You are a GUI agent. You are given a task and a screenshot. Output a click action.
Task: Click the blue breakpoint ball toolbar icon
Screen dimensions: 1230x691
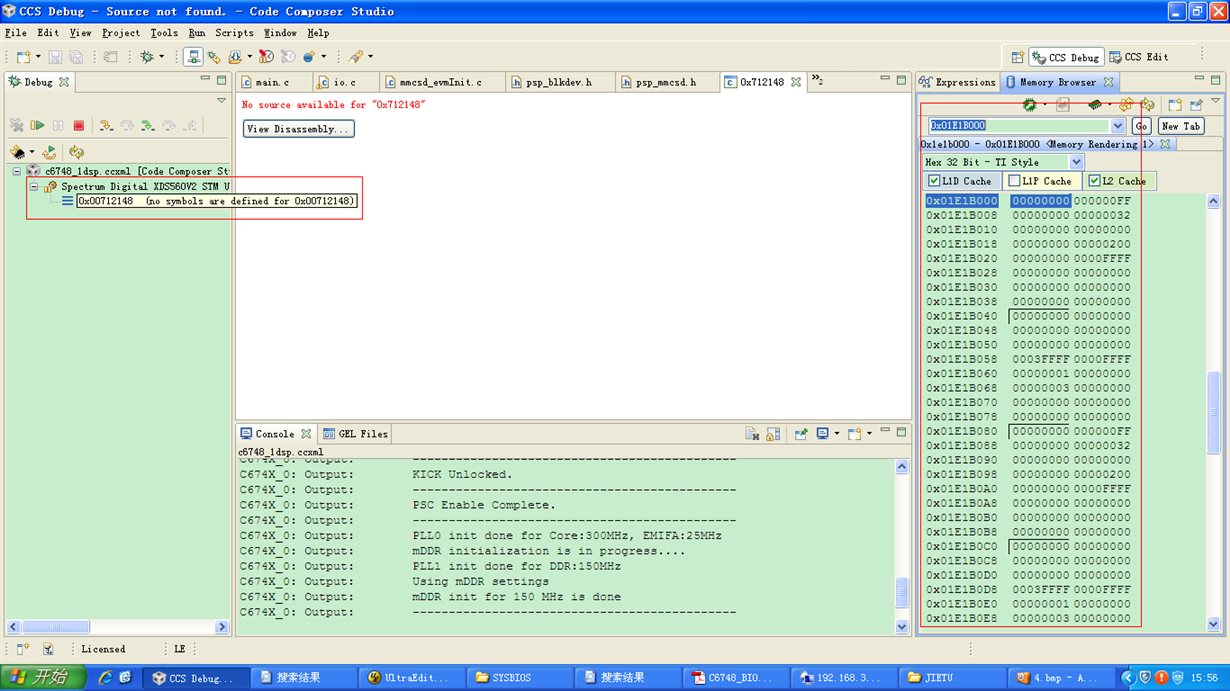coord(309,57)
